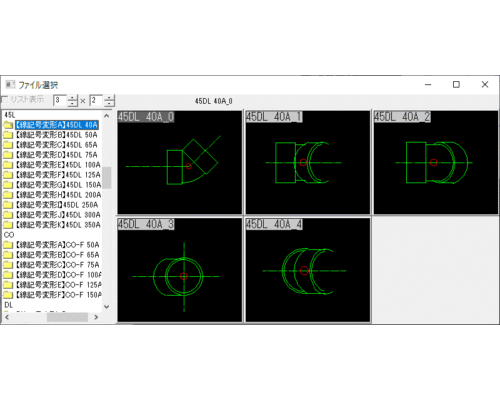500x400 pixels.
Task: Open the 45DL 40A_3 thumbnail preview
Action: click(x=180, y=270)
